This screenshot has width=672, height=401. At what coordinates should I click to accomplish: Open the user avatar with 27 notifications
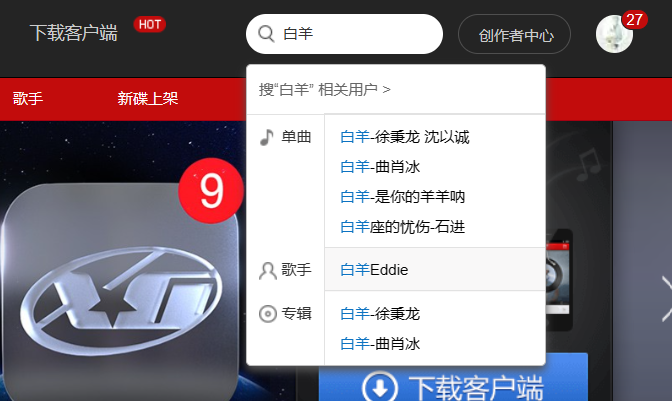click(614, 34)
